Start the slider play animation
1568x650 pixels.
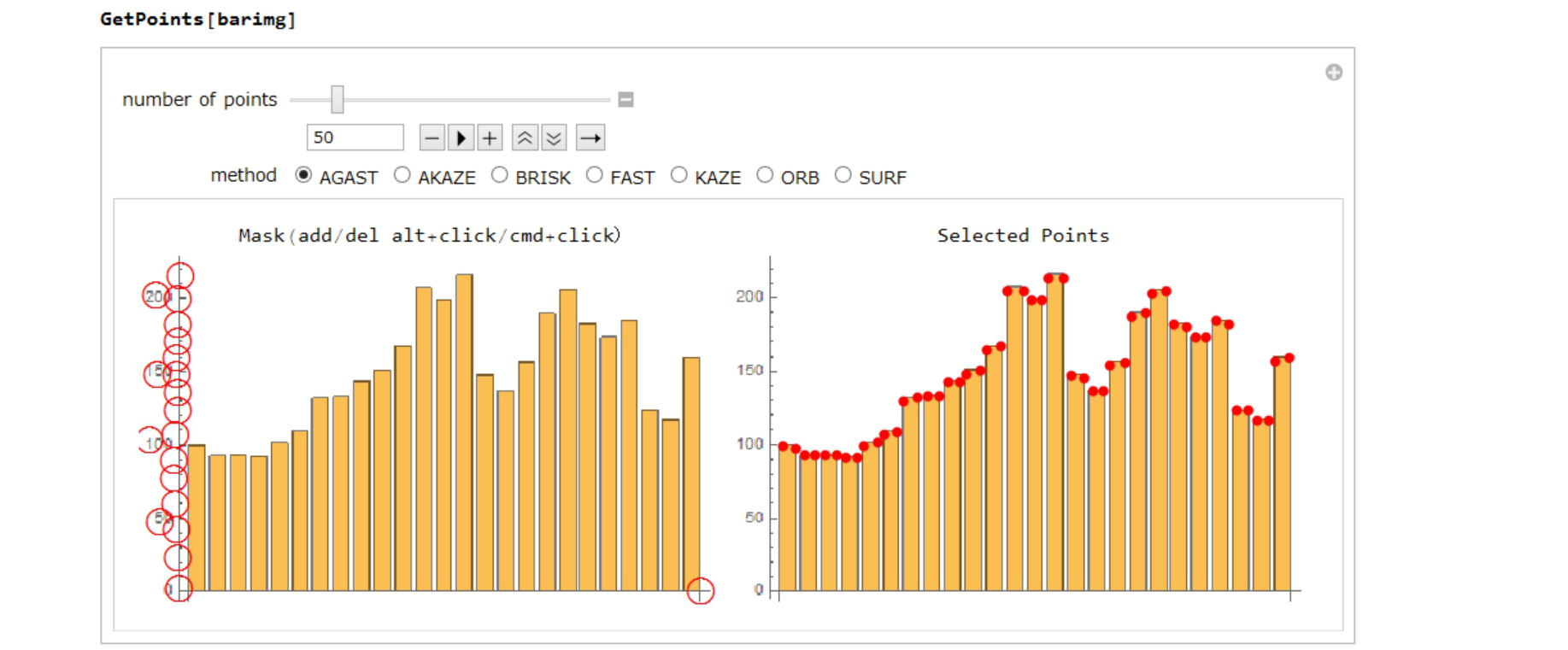[461, 138]
